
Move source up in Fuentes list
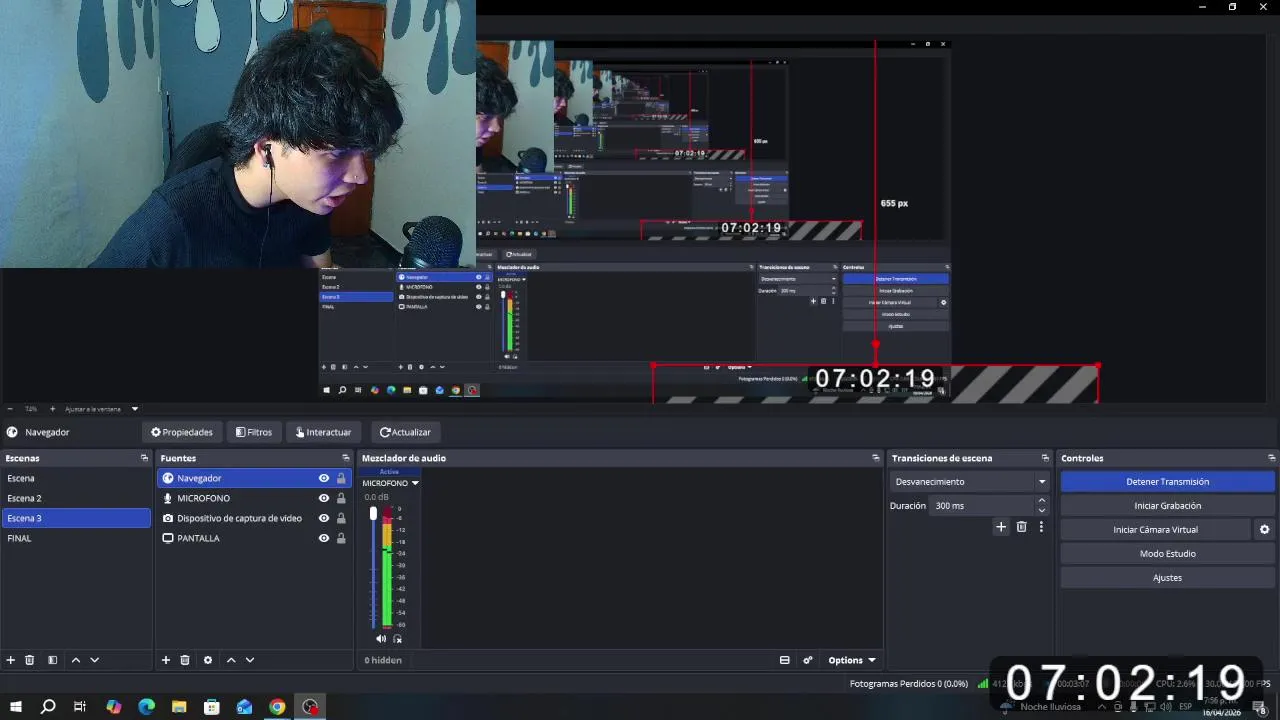pyautogui.click(x=231, y=660)
